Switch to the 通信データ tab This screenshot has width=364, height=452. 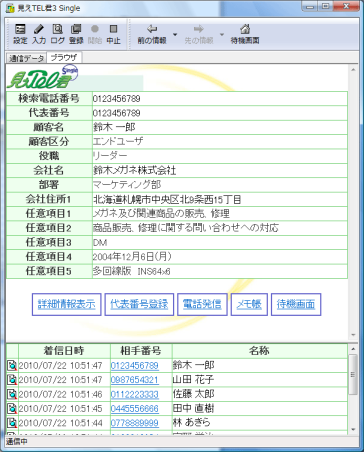[x=26, y=58]
